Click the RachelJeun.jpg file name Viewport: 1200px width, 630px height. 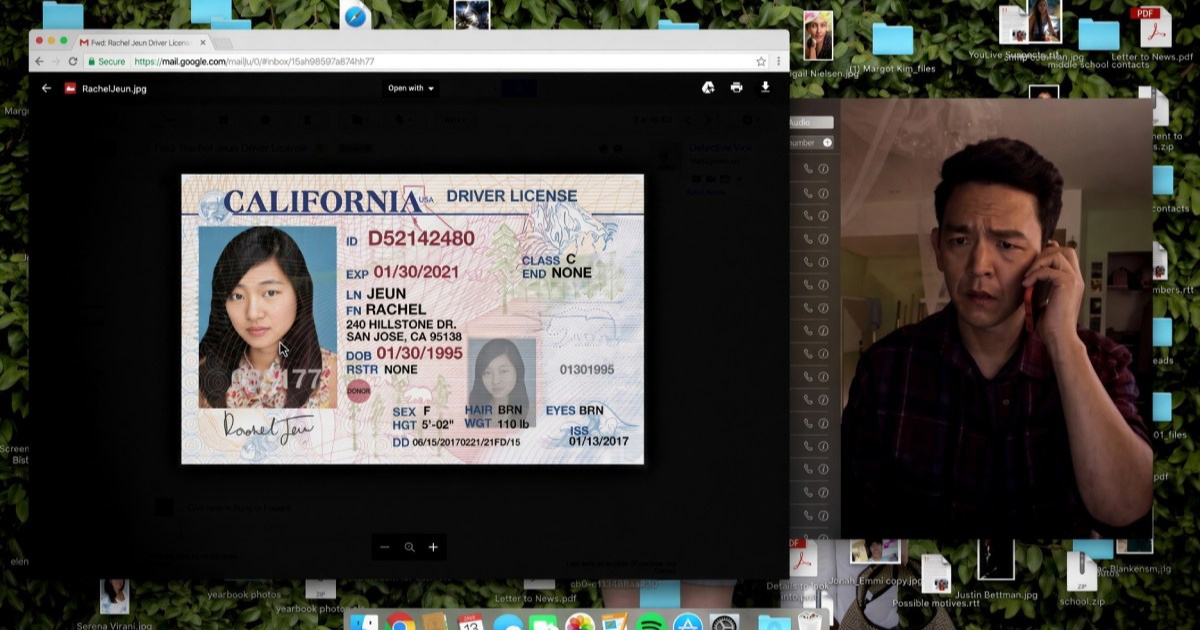point(114,88)
